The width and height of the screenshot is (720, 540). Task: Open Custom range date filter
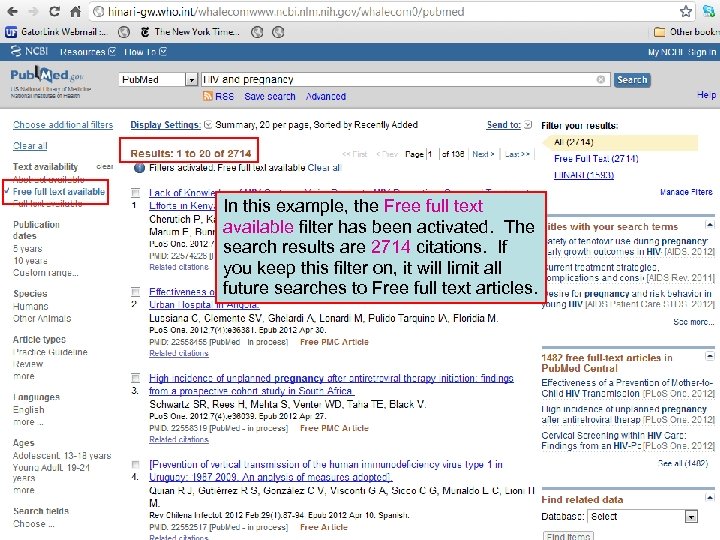tap(45, 273)
